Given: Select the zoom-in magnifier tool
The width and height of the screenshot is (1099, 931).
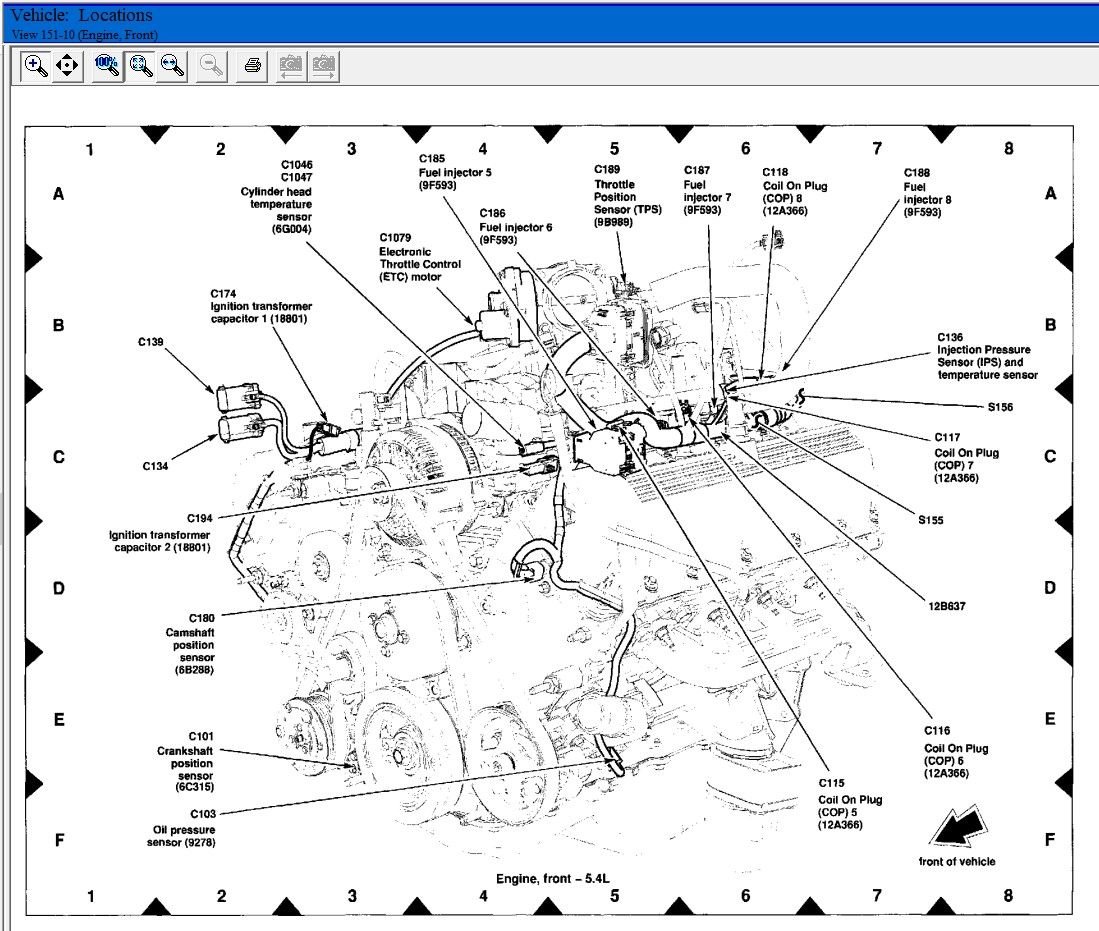Looking at the screenshot, I should point(35,66).
